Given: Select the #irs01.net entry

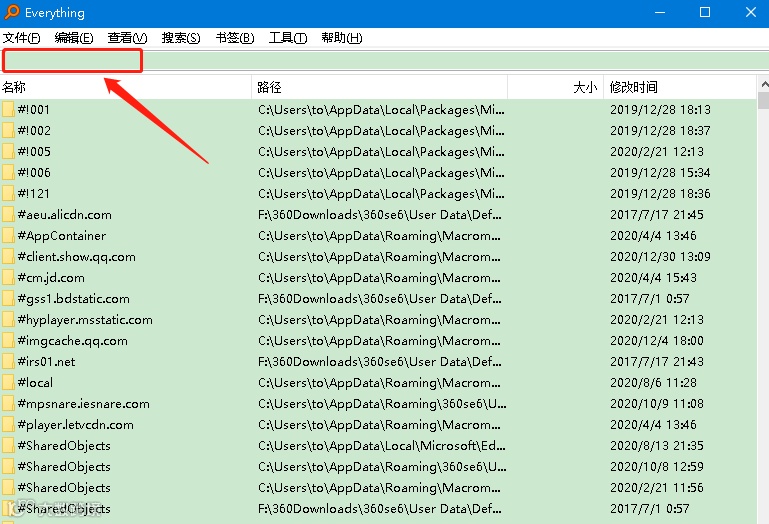Looking at the screenshot, I should pos(46,362).
